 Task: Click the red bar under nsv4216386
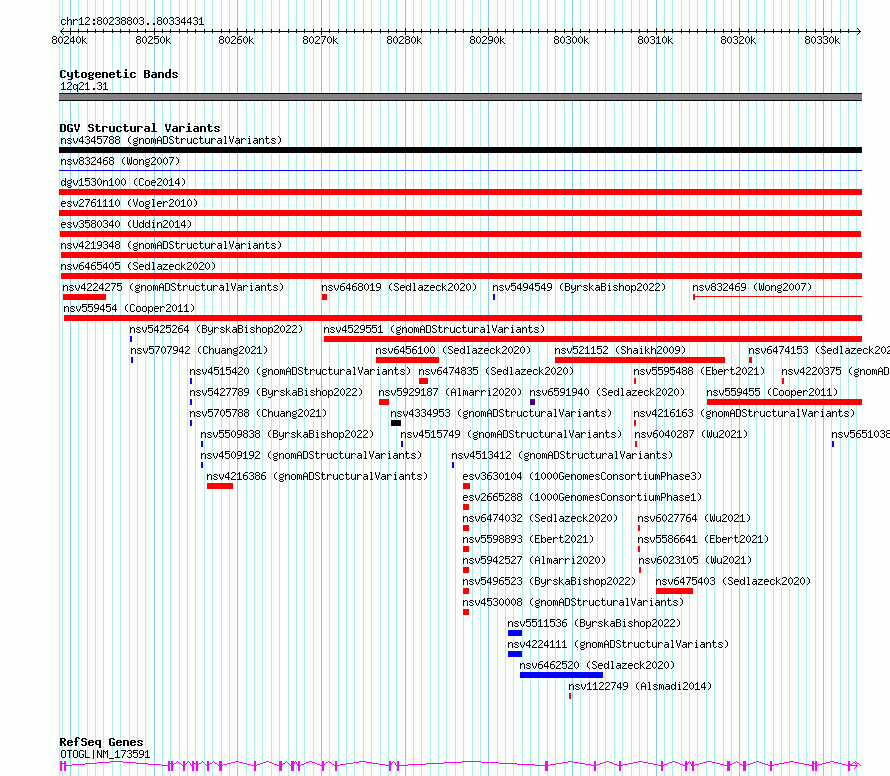[x=220, y=486]
